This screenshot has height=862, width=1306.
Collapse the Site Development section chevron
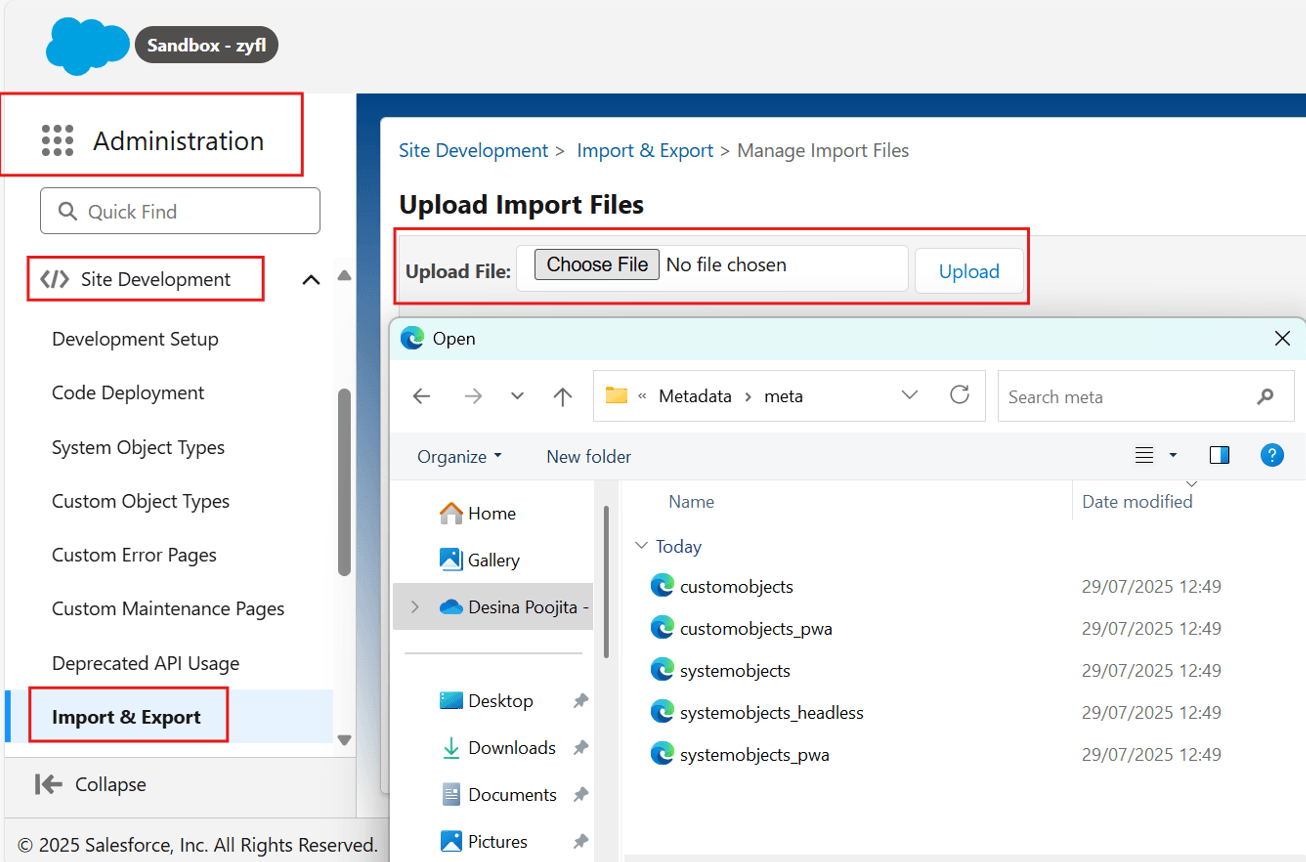(311, 280)
